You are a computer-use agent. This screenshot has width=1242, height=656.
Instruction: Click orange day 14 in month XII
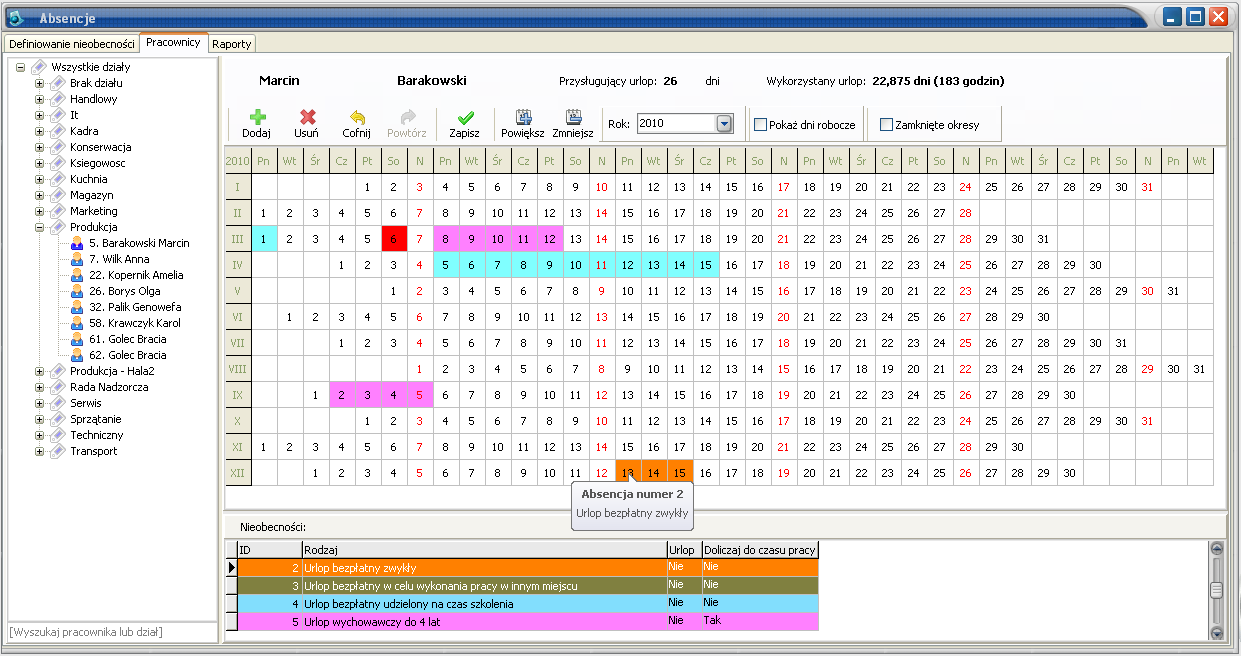(x=653, y=473)
